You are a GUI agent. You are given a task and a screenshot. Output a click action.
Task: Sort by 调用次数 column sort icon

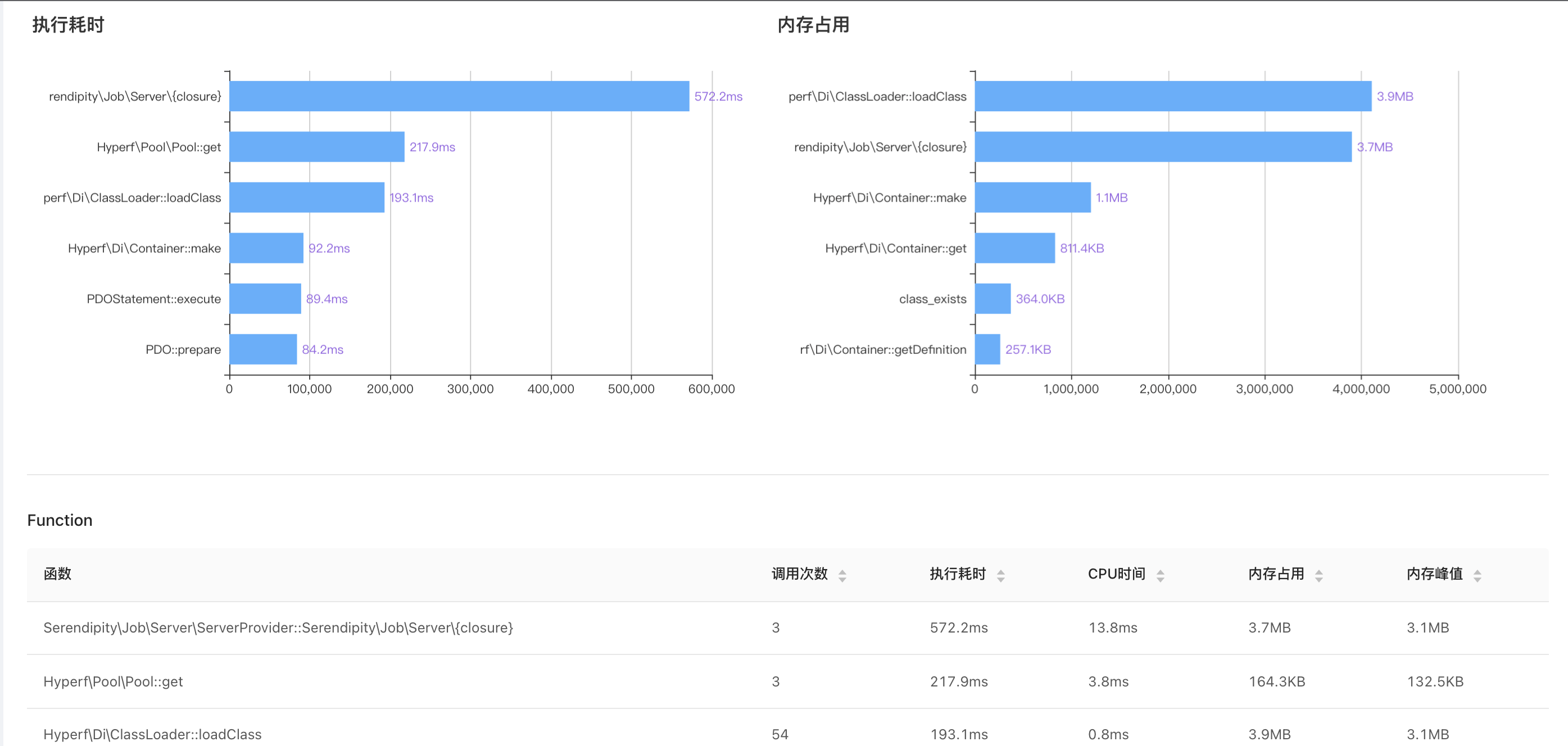point(842,575)
